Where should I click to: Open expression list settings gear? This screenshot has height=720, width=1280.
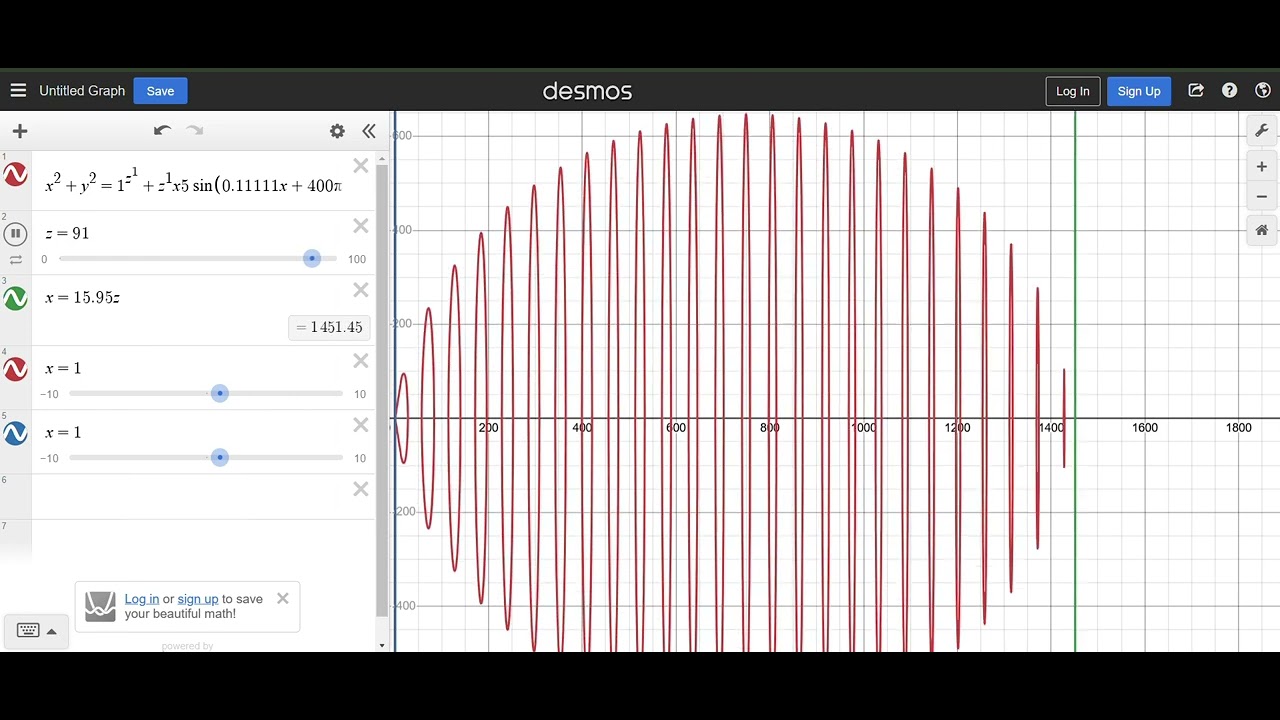click(337, 131)
